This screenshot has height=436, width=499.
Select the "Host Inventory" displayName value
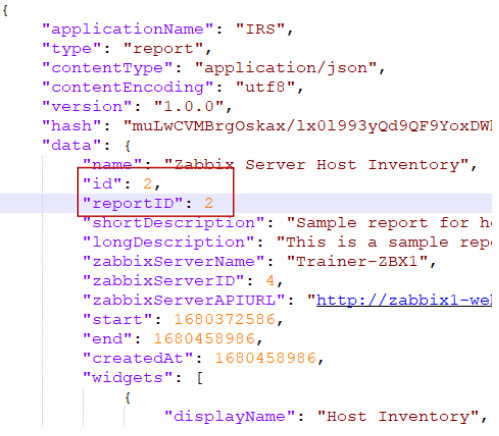pos(398,417)
